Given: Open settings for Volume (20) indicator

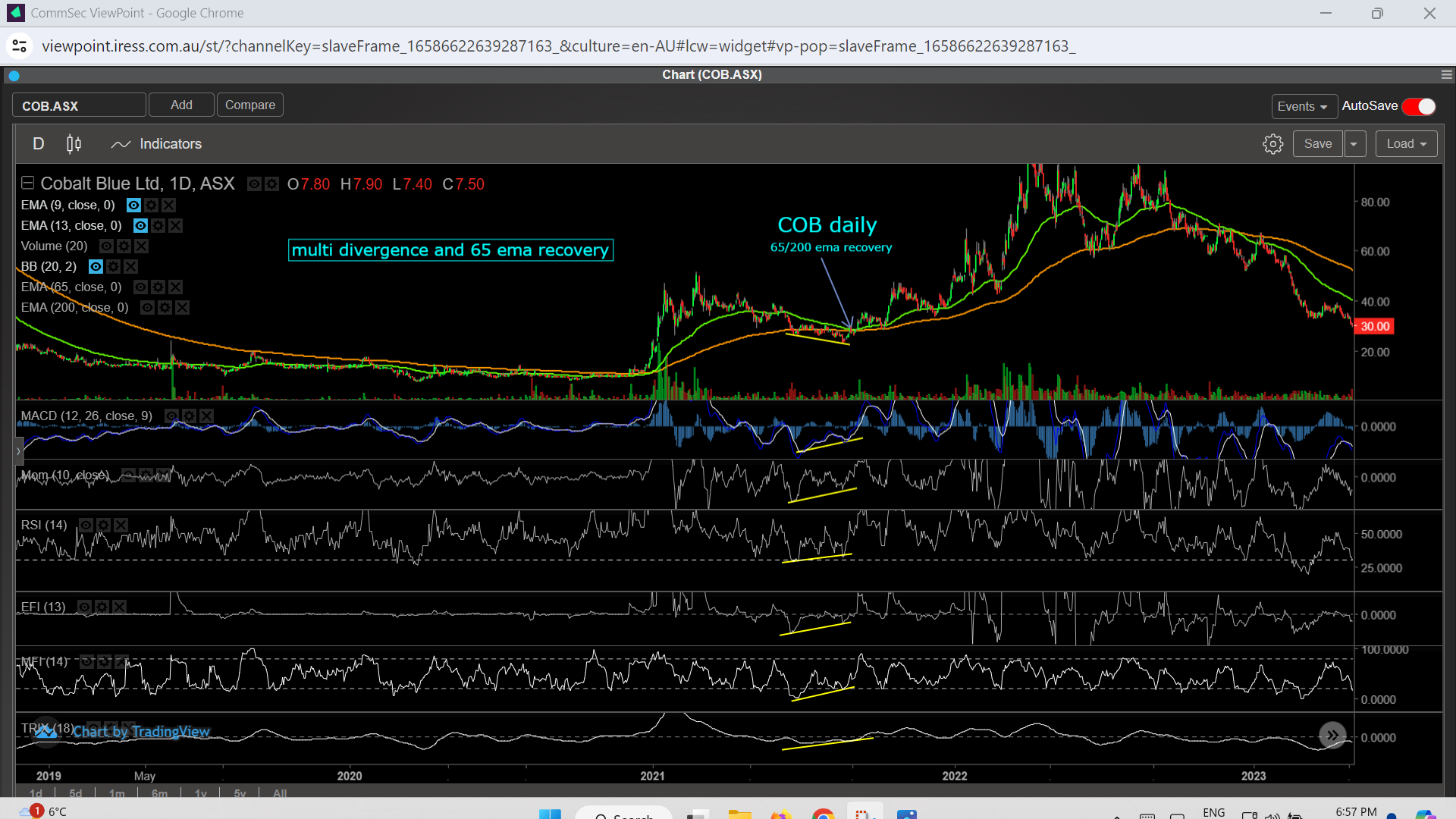Looking at the screenshot, I should pos(124,246).
